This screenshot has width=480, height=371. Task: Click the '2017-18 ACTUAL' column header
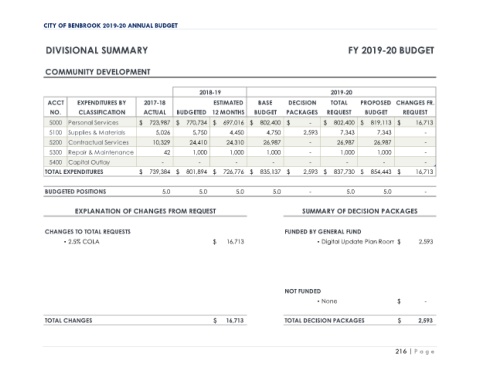click(155, 107)
